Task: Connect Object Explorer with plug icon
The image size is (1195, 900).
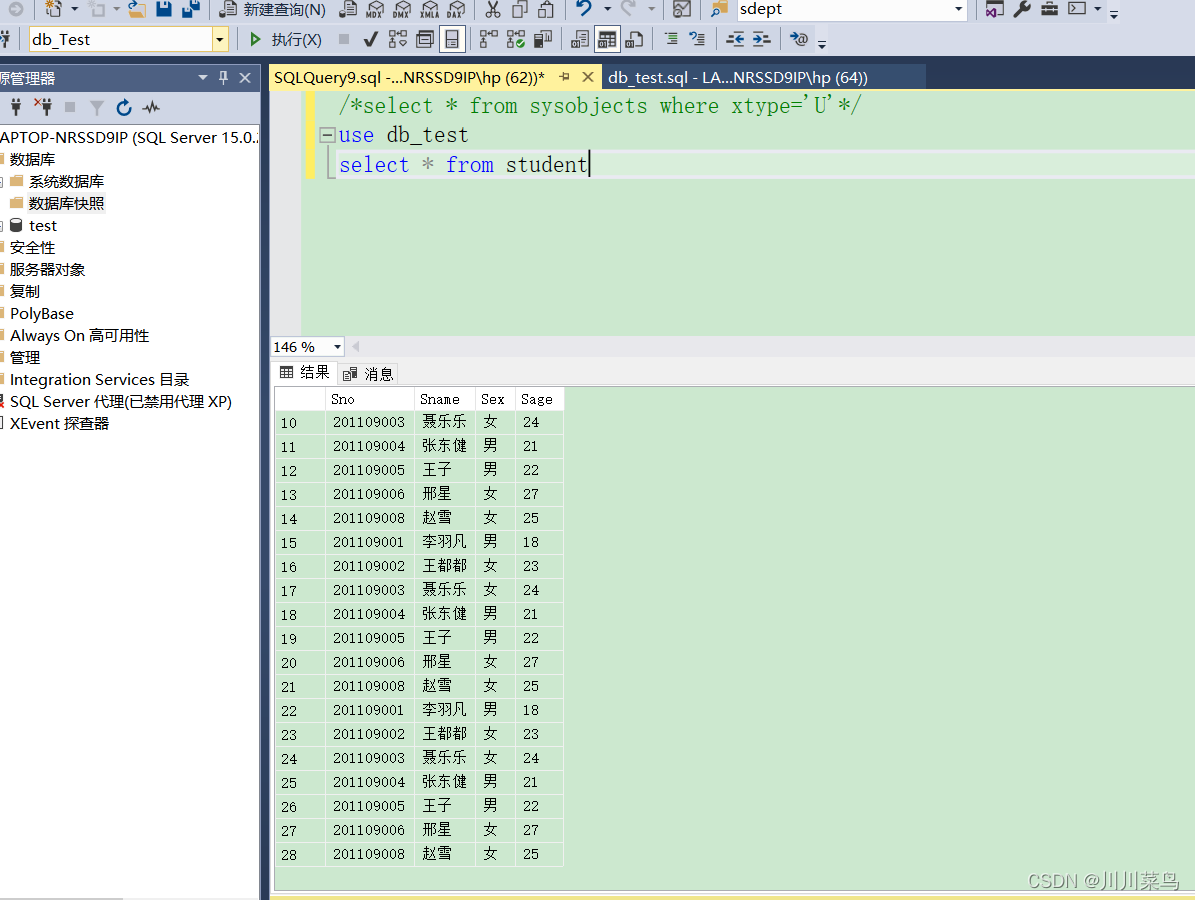Action: tap(16, 107)
